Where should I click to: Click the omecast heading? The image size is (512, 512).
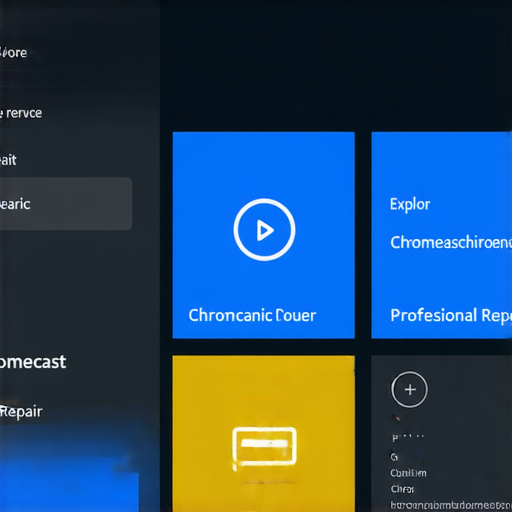[x=33, y=362]
